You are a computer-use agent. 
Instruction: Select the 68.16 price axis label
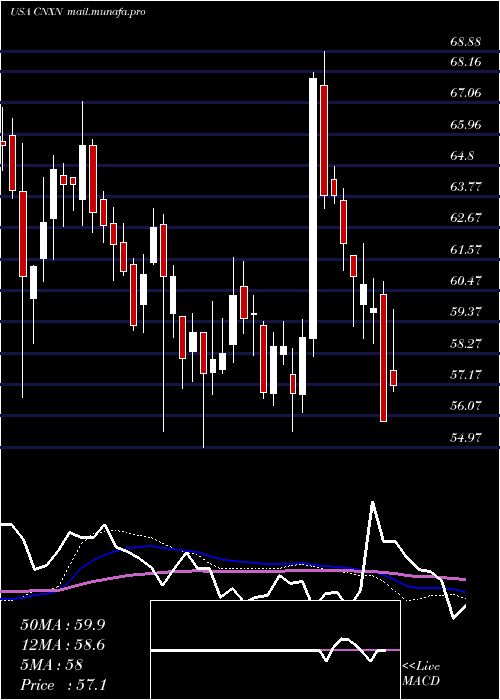pyautogui.click(x=466, y=62)
